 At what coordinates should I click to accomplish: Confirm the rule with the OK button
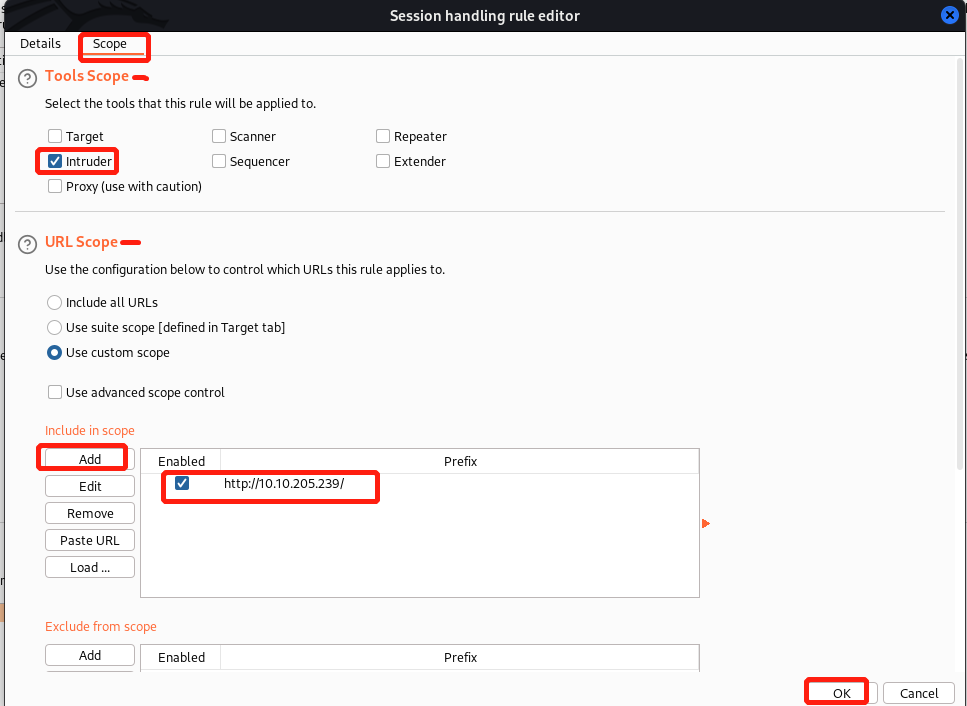841,693
